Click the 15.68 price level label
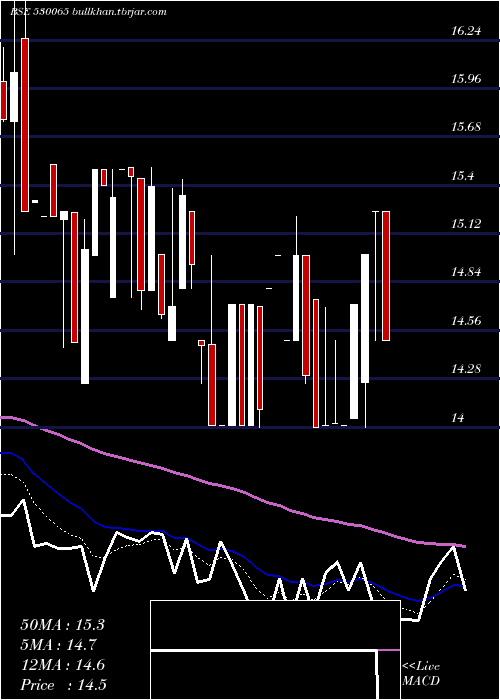The height and width of the screenshot is (700, 500). click(x=466, y=127)
